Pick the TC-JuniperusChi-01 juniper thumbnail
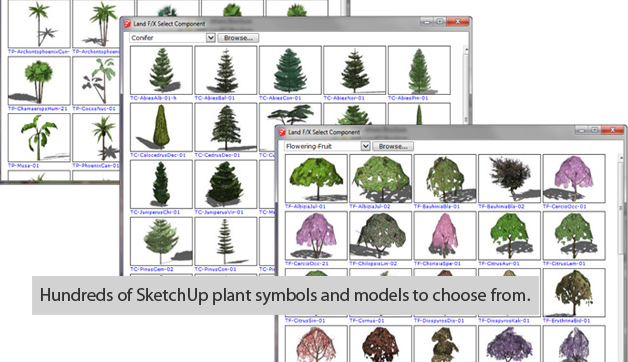 (161, 184)
